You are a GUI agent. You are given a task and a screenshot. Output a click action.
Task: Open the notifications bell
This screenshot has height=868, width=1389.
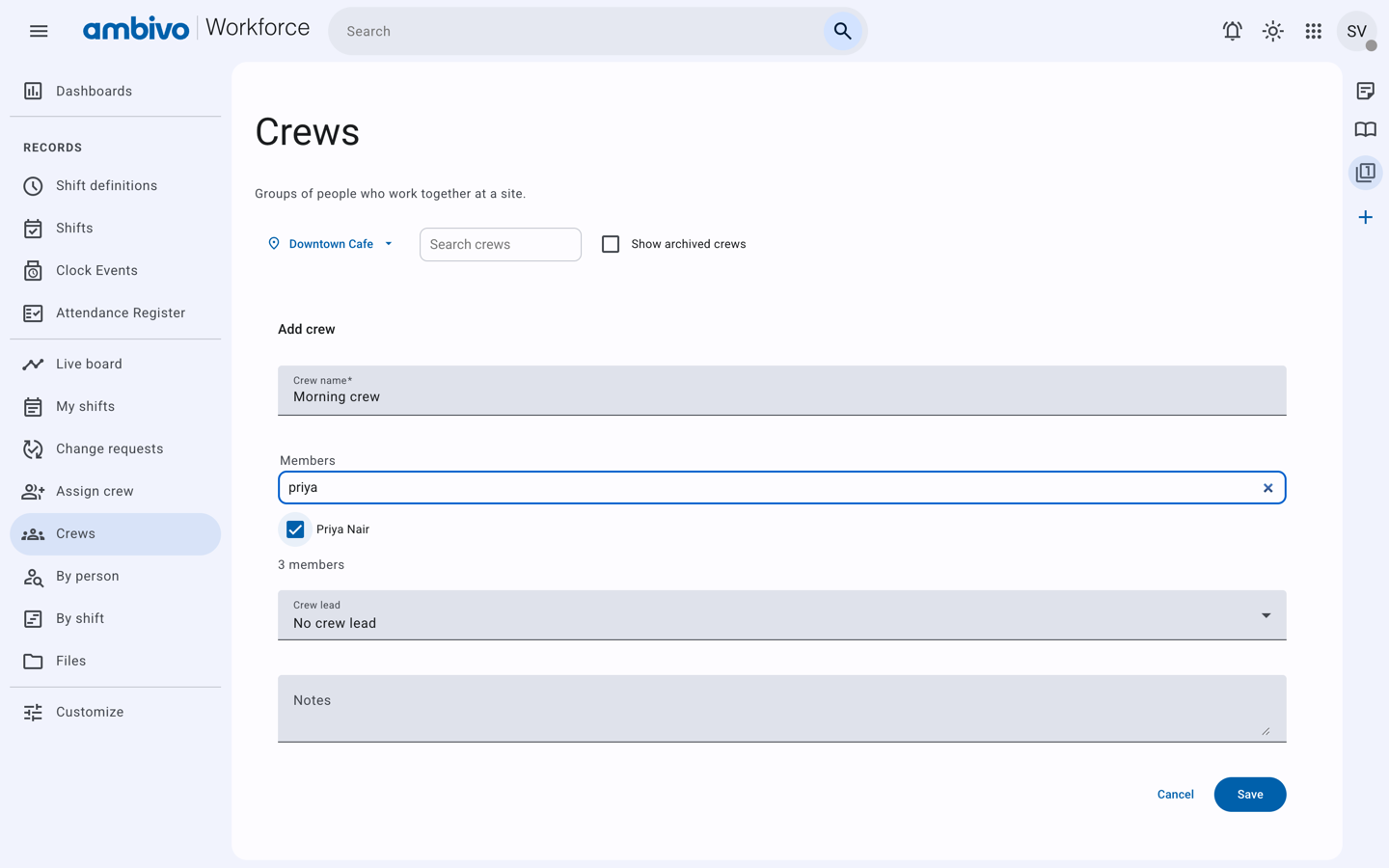point(1232,31)
